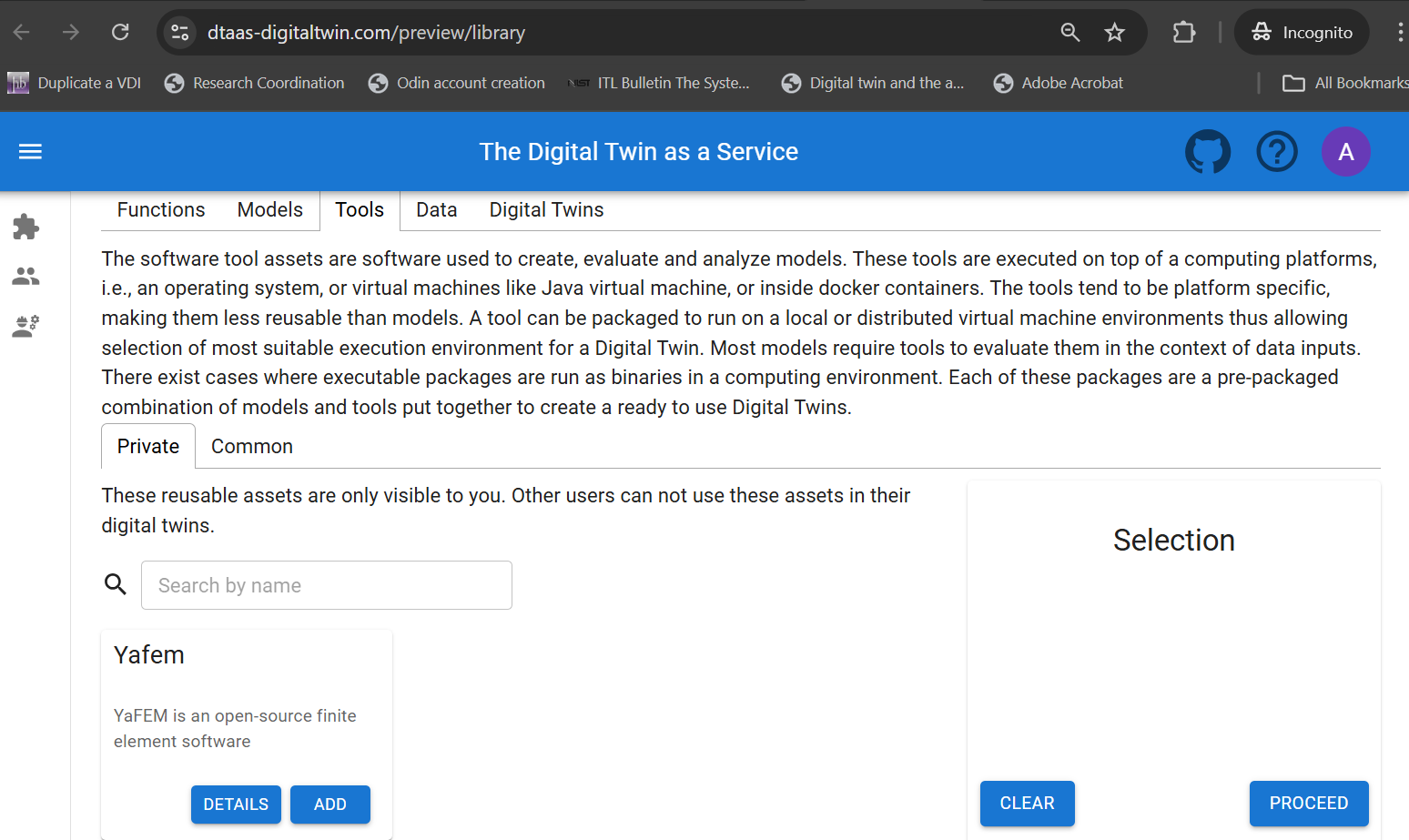The height and width of the screenshot is (840, 1409).
Task: Click ADD on the Yafem card
Action: coord(329,804)
